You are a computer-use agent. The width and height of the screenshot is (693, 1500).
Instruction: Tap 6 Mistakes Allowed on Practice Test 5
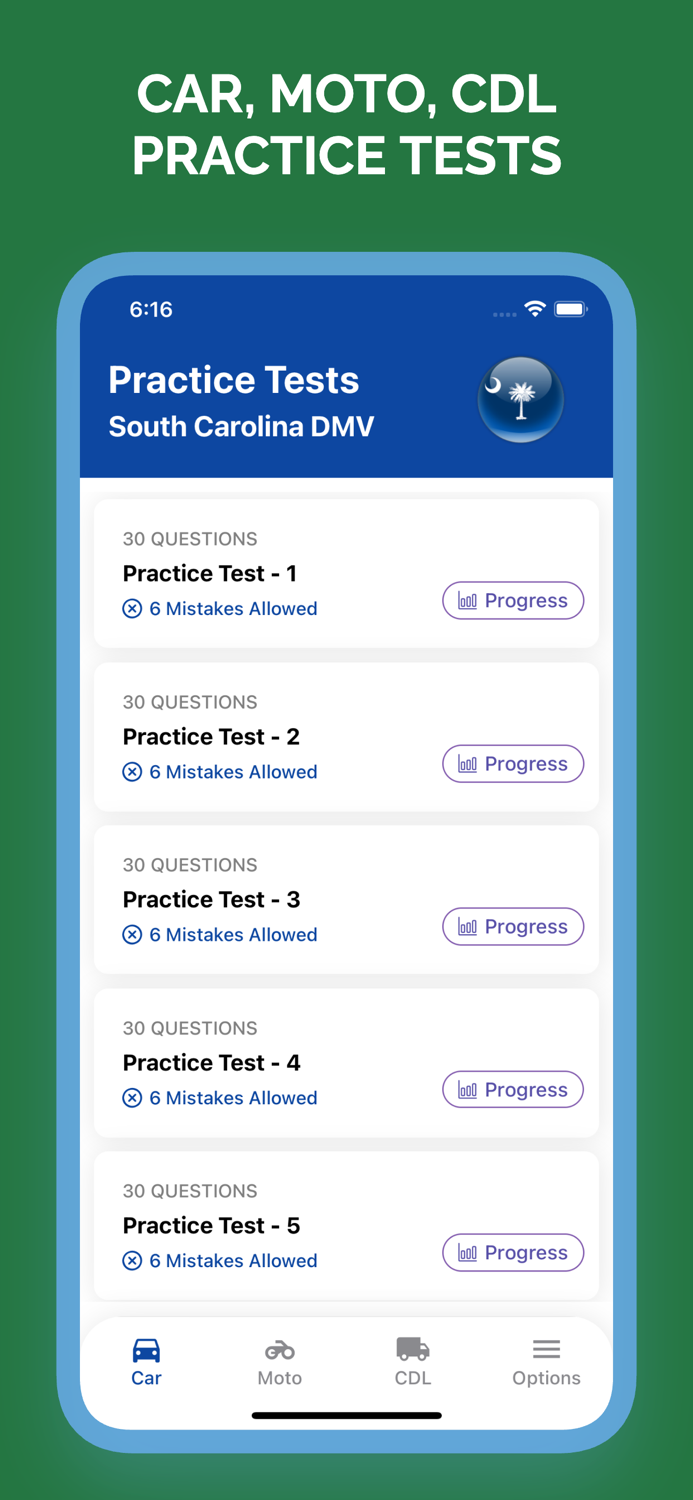[220, 1260]
